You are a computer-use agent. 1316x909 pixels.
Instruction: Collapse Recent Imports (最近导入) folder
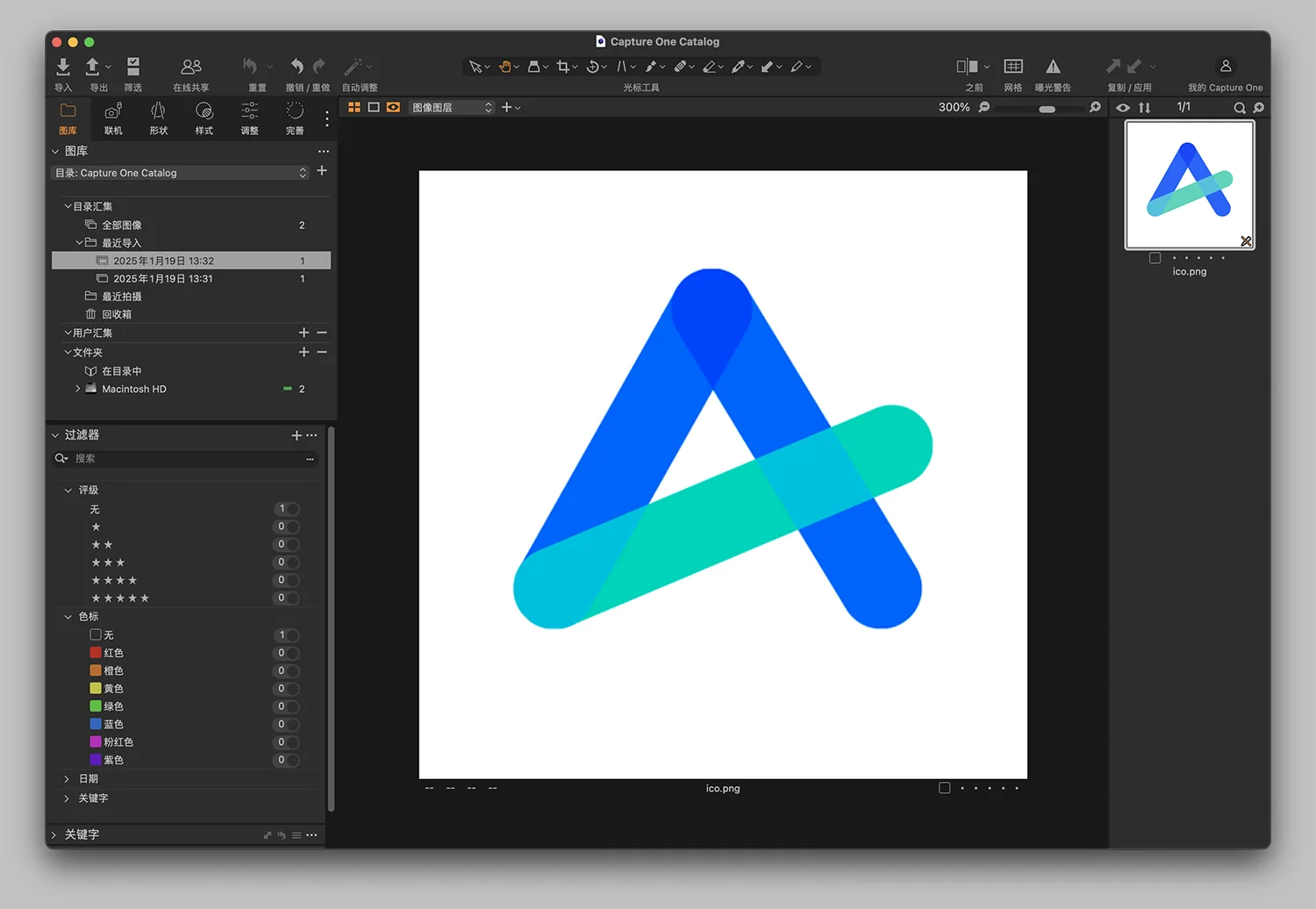click(x=79, y=242)
